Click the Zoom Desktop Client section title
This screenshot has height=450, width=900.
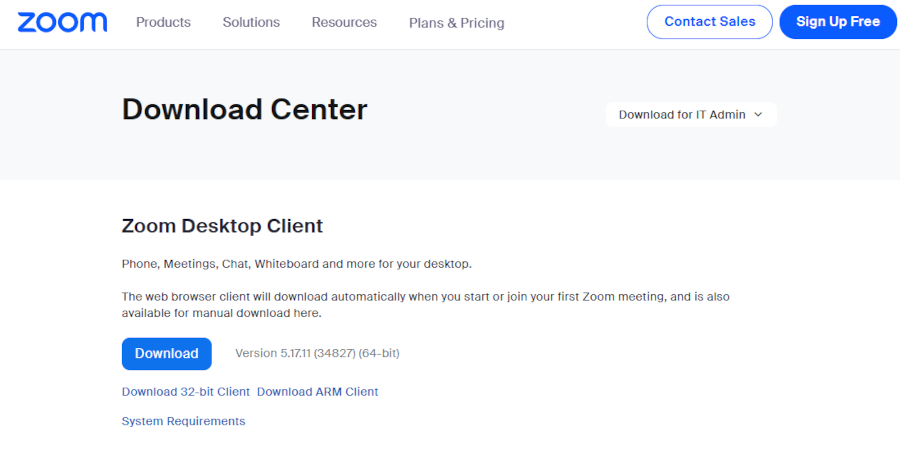click(222, 226)
